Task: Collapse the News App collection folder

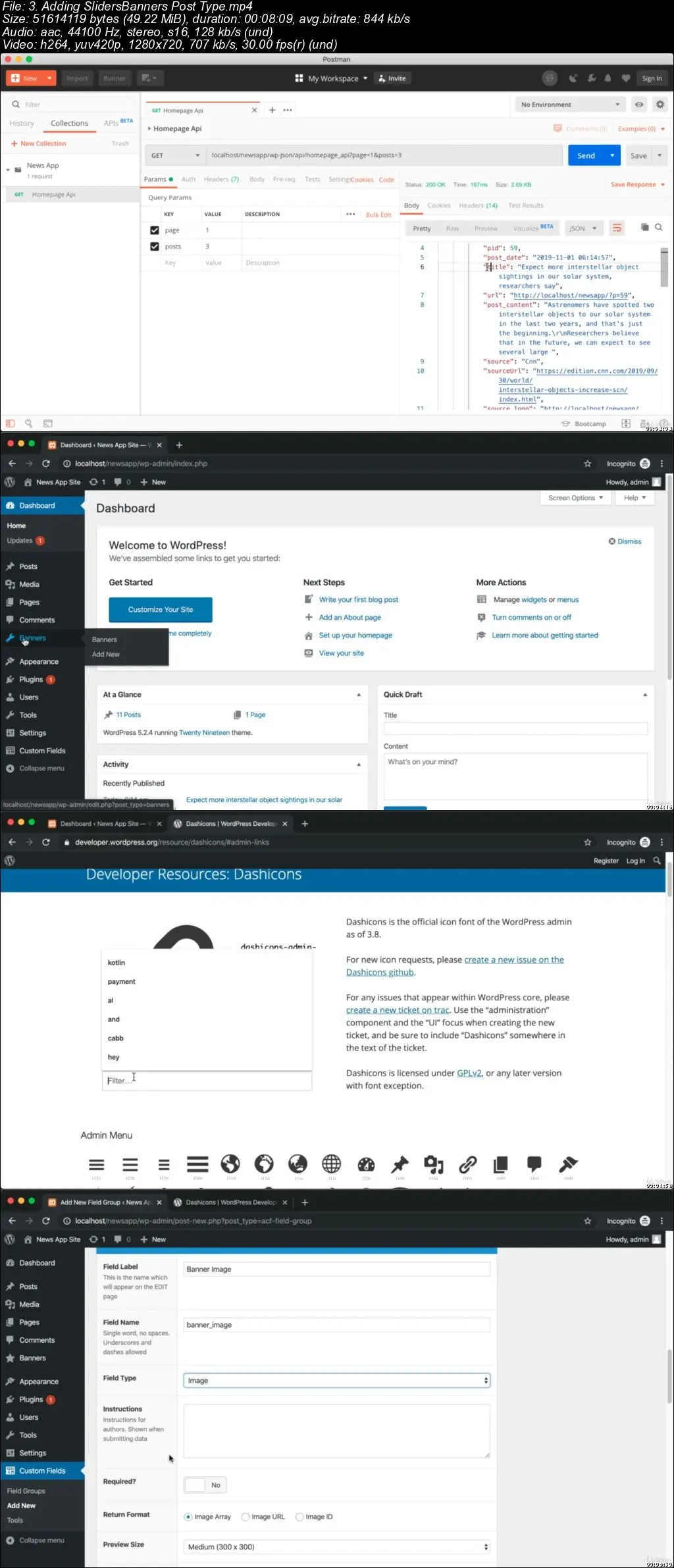Action: [8, 169]
